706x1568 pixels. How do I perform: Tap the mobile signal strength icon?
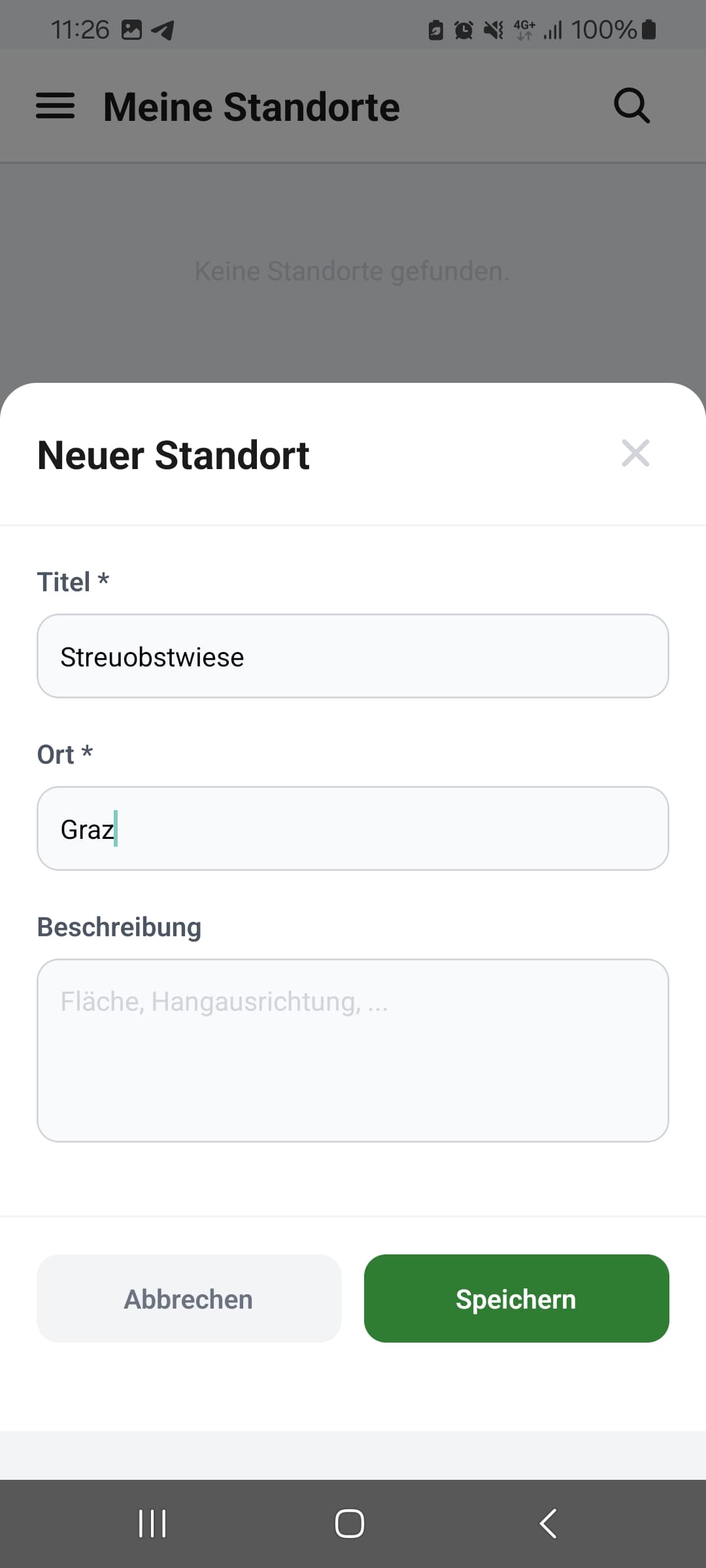click(553, 30)
